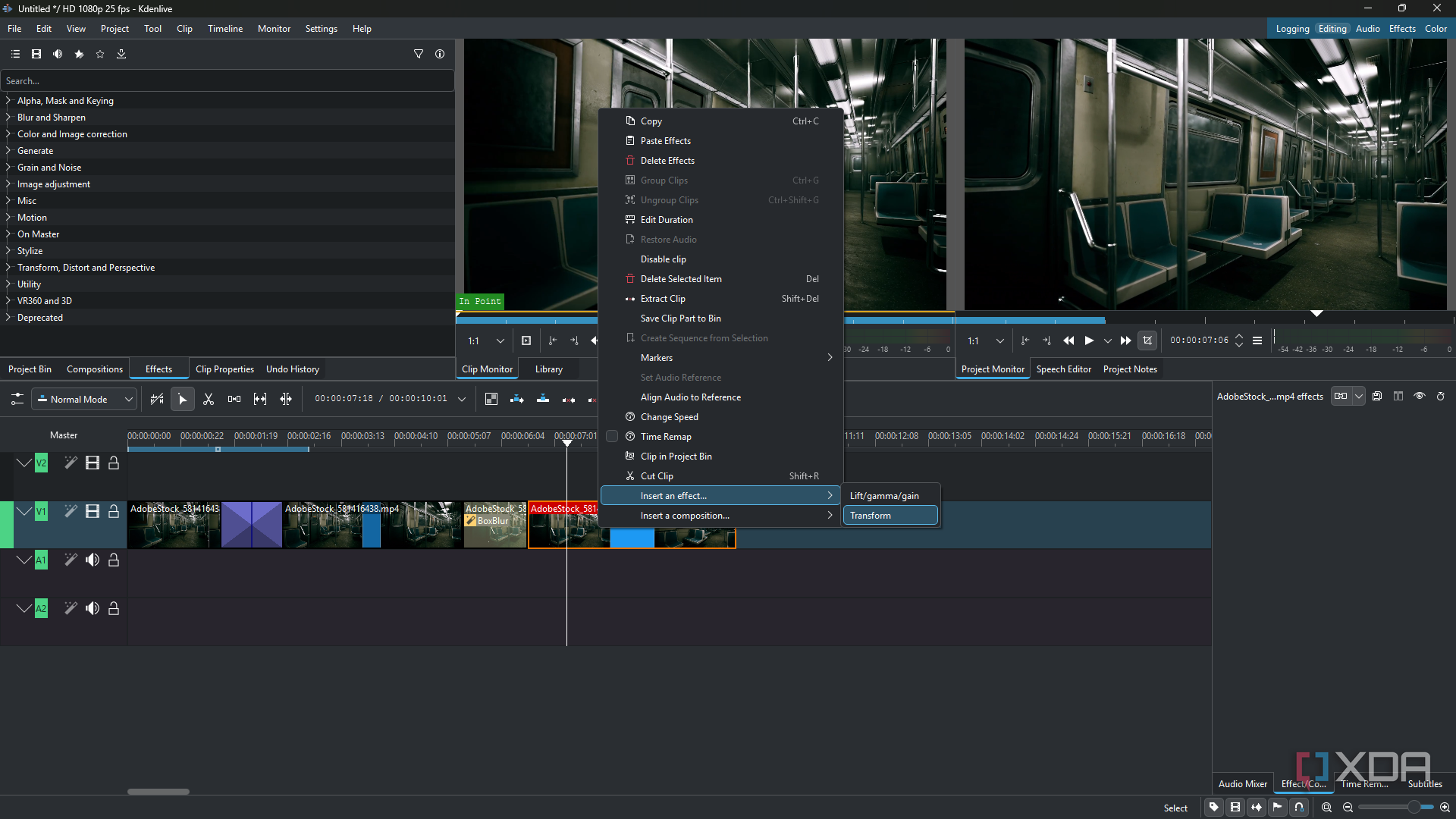This screenshot has height=819, width=1456.
Task: Choose Transform from the effect submenu
Action: 890,516
